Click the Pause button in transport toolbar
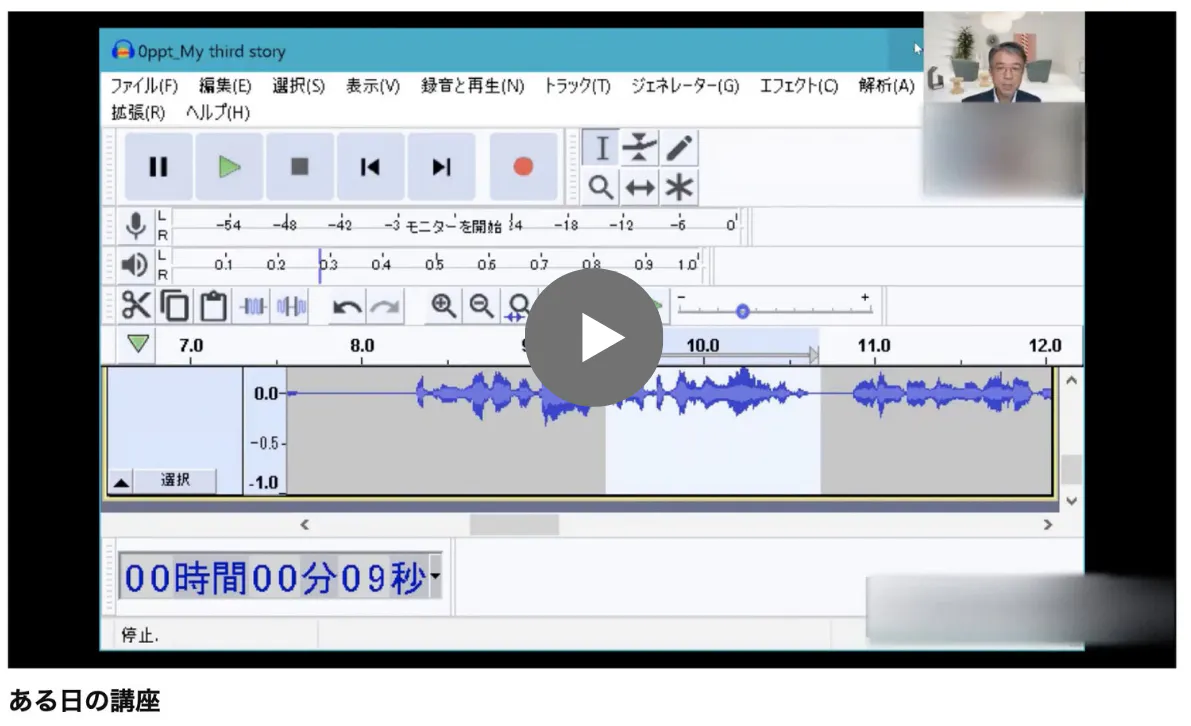Image resolution: width=1191 pixels, height=726 pixels. point(158,167)
